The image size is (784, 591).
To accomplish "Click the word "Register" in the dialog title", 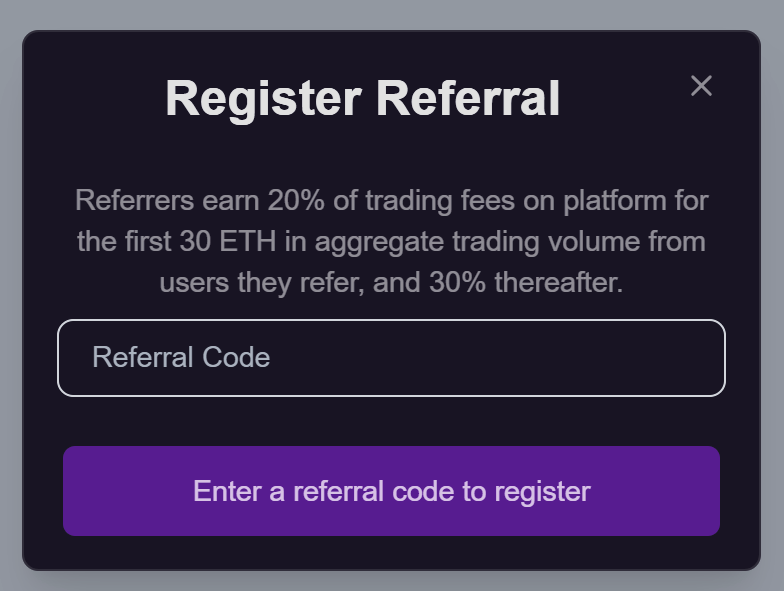I will 263,99.
